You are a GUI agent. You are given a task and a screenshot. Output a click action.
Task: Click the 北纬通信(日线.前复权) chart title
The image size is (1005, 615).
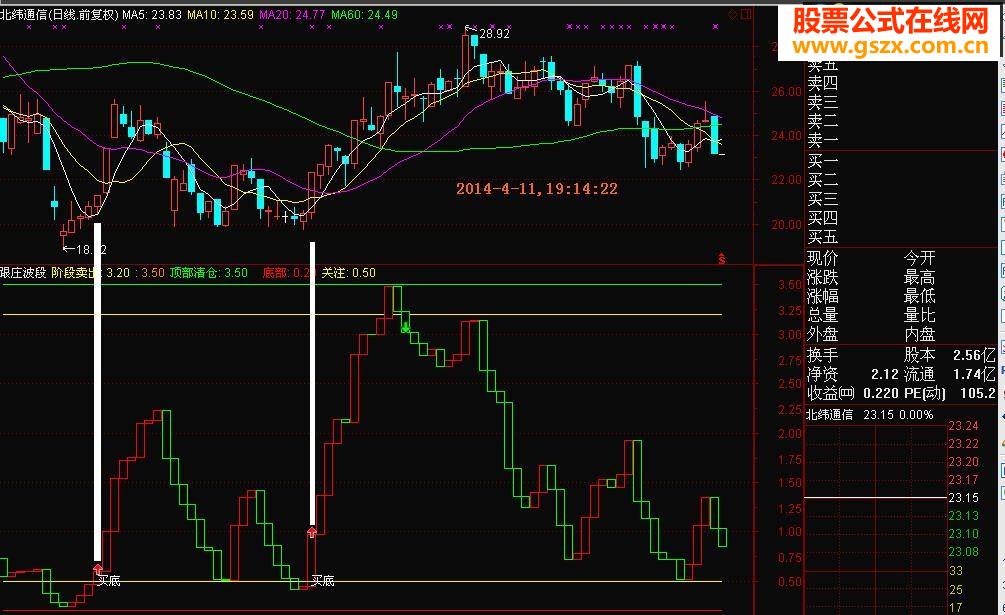[x=60, y=14]
